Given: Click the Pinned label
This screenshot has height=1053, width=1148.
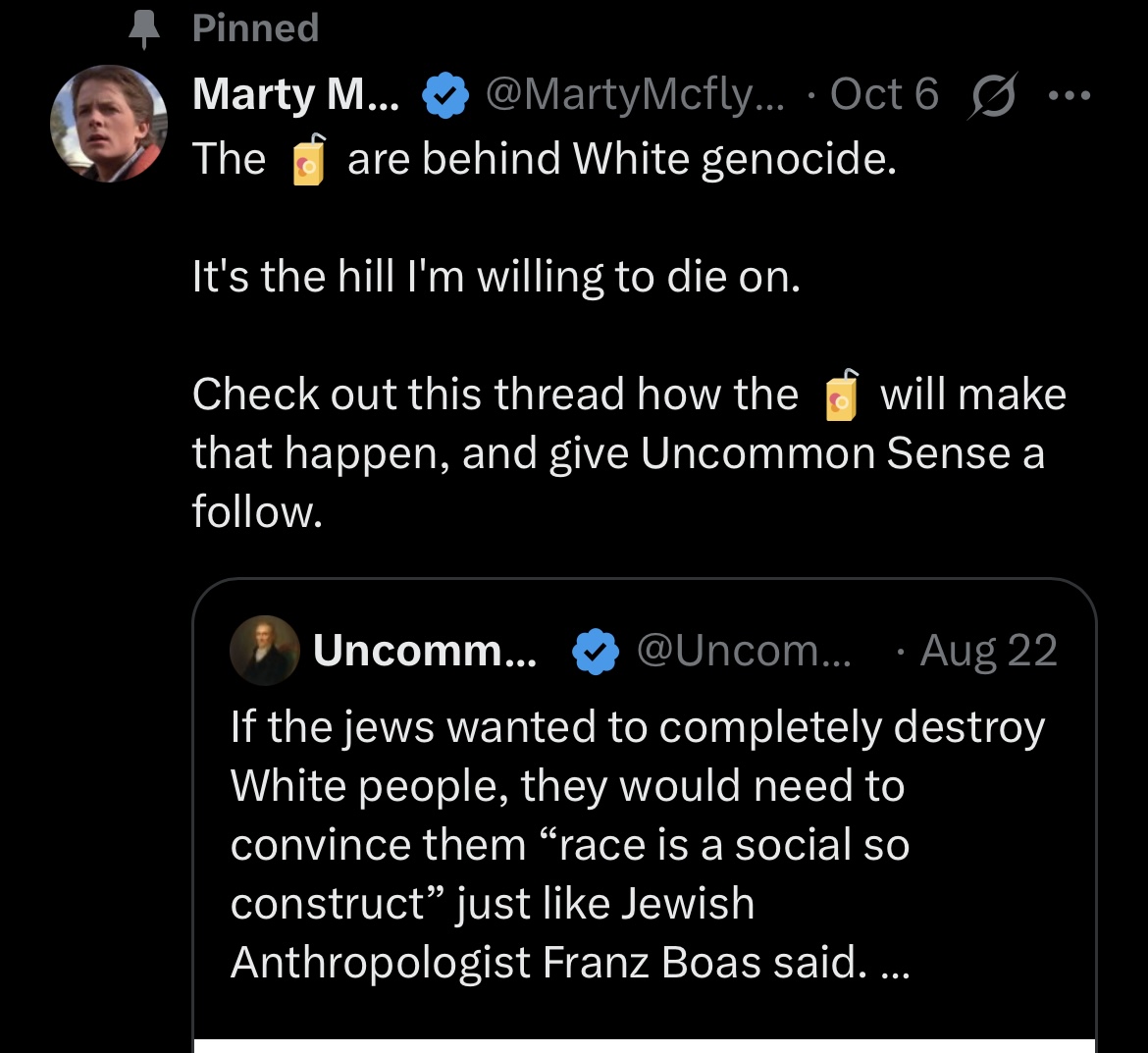Looking at the screenshot, I should (x=255, y=28).
